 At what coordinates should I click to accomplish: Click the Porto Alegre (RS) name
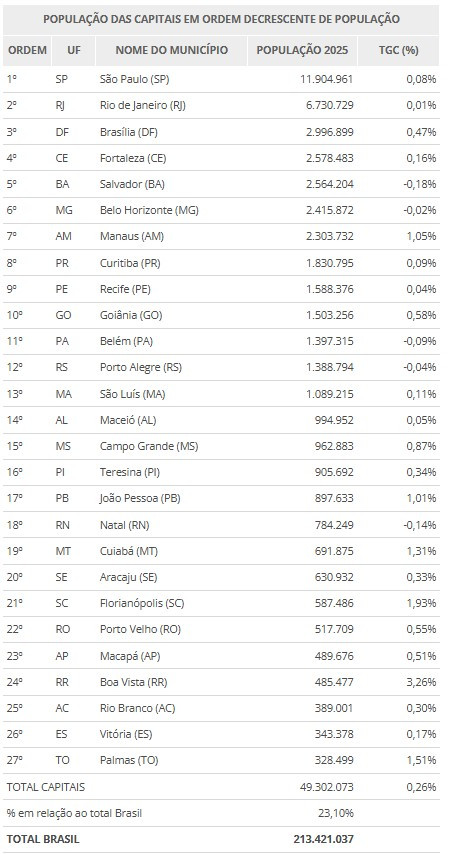pyautogui.click(x=141, y=367)
